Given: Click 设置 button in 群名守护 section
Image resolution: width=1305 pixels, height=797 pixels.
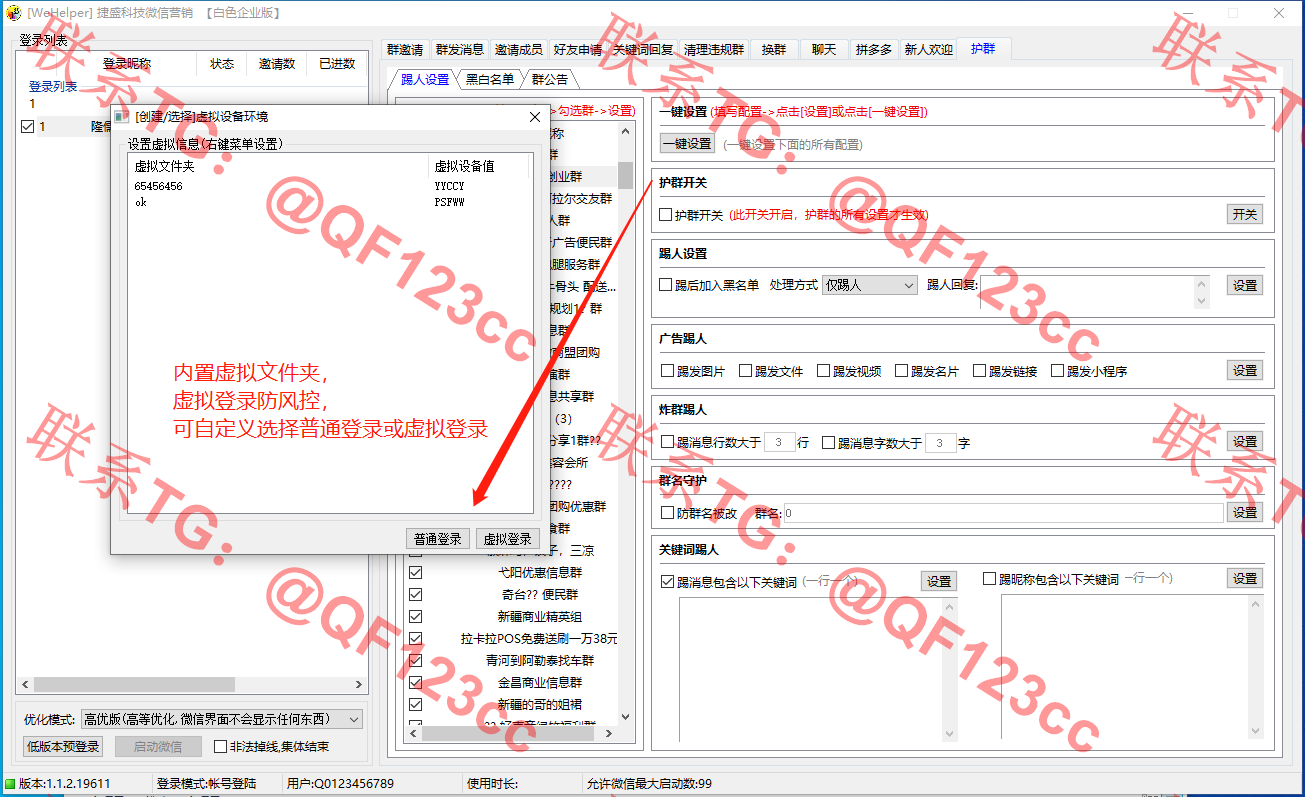Looking at the screenshot, I should (x=1245, y=512).
